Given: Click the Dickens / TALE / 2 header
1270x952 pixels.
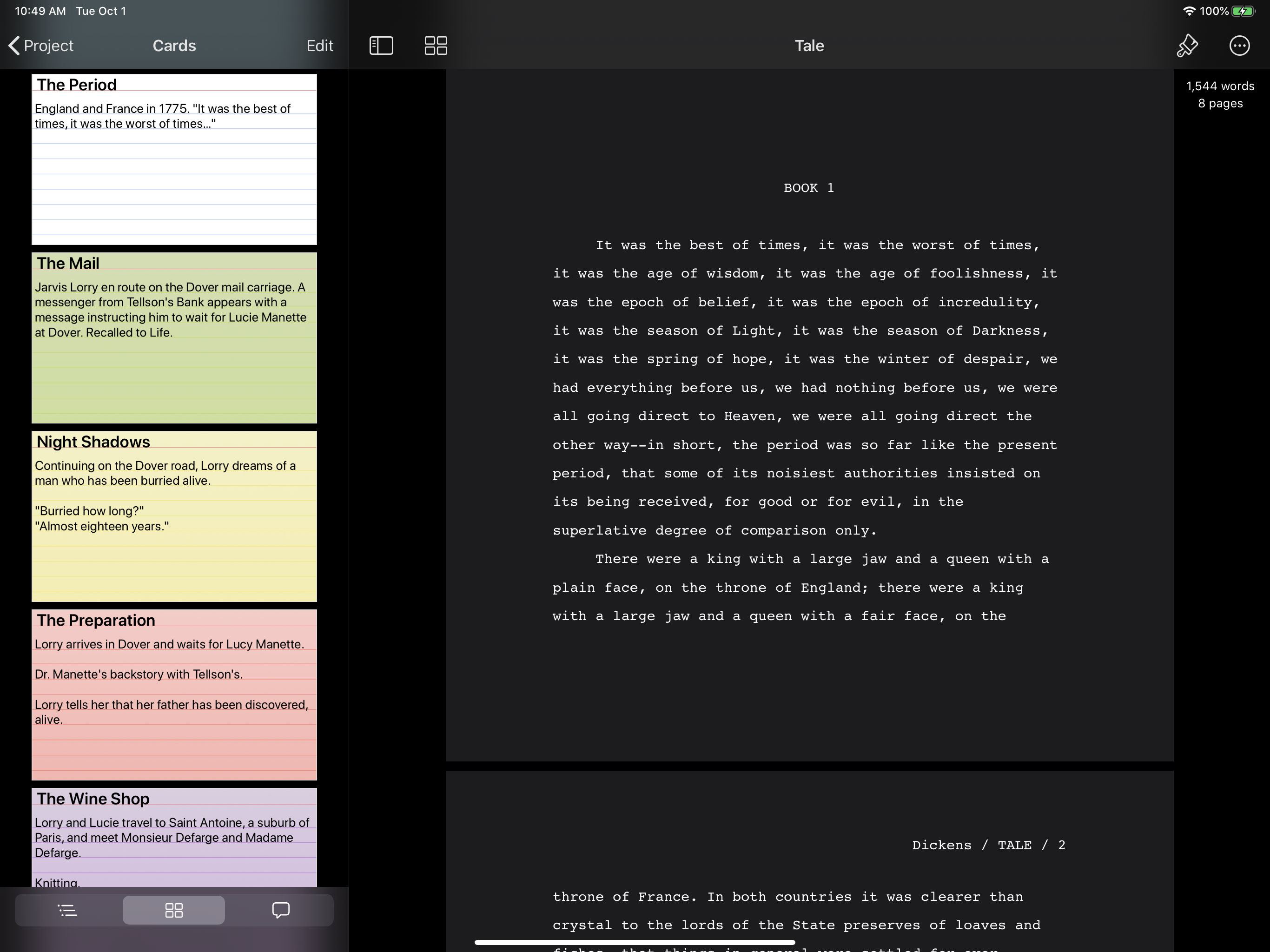Looking at the screenshot, I should click(x=988, y=845).
